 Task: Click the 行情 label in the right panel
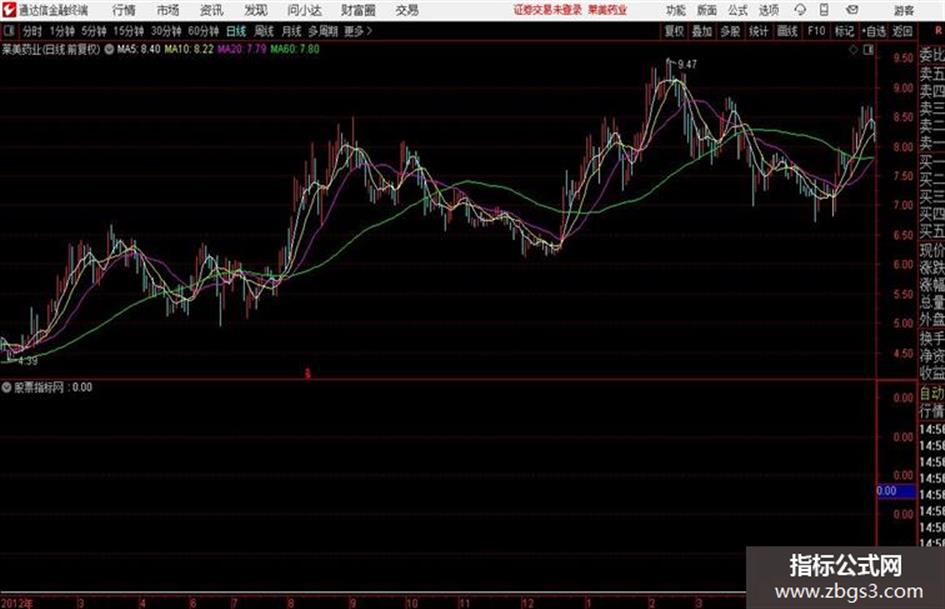click(x=932, y=411)
